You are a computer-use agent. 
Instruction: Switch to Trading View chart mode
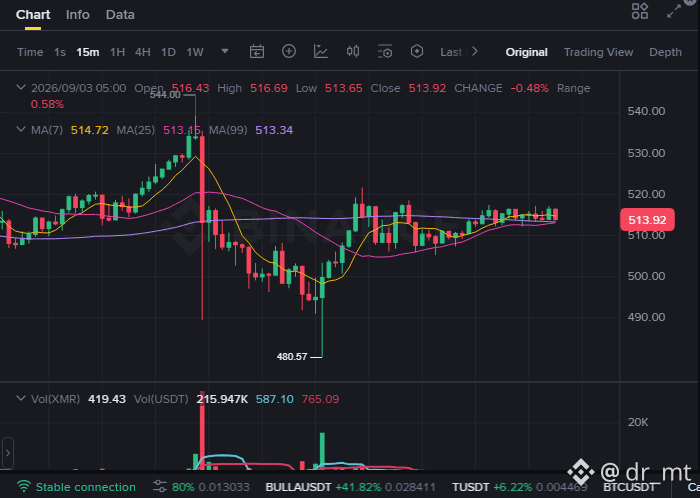(x=598, y=52)
